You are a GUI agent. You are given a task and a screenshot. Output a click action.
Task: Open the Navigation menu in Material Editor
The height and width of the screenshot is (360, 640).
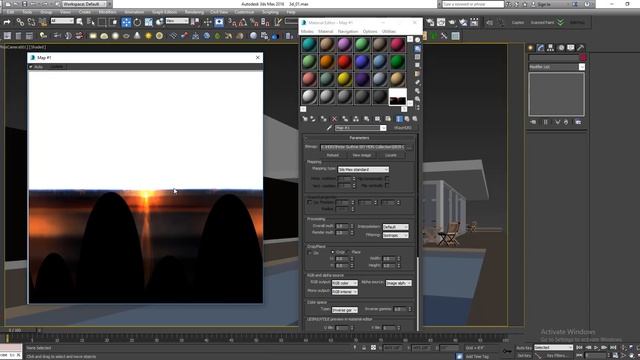pos(348,31)
